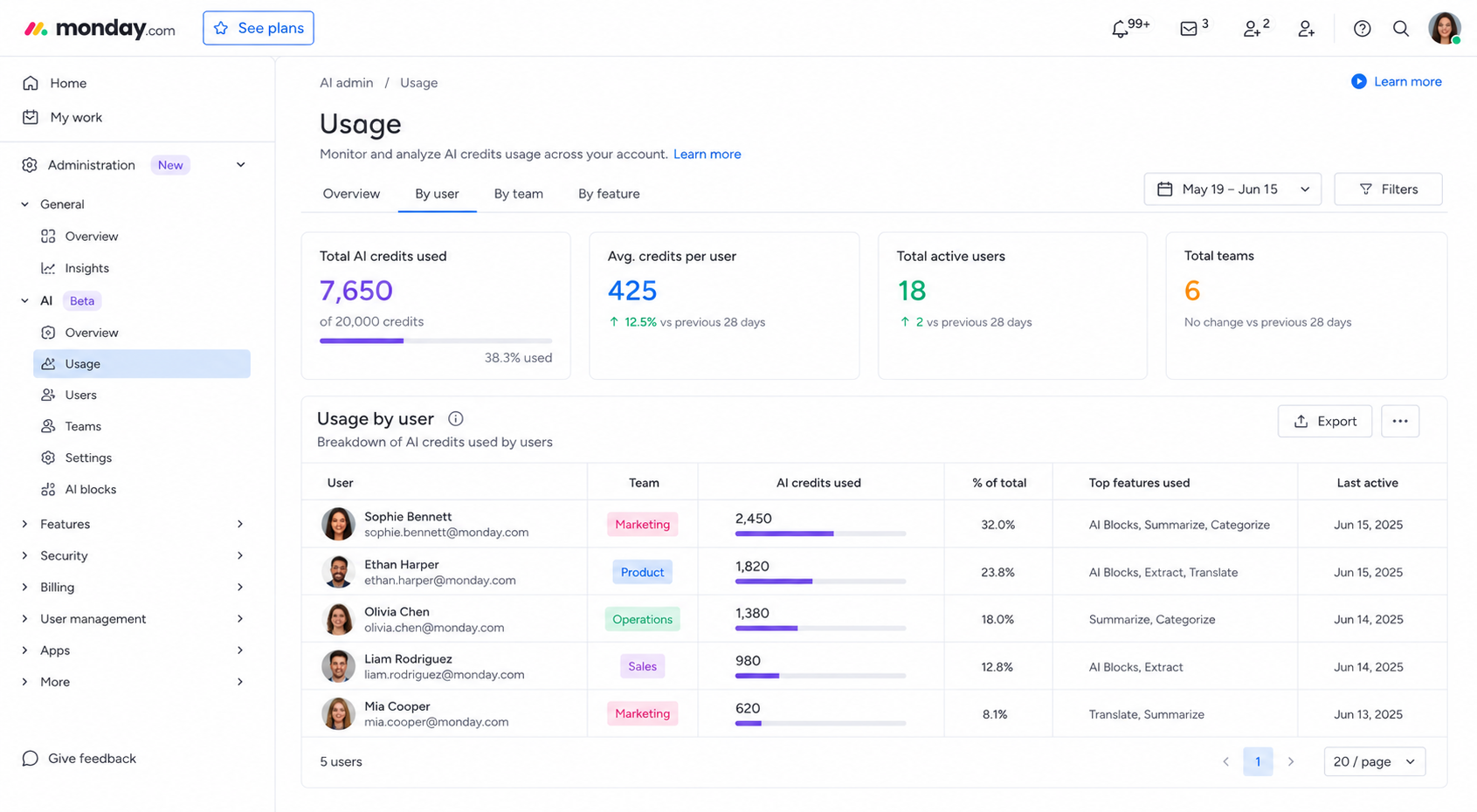This screenshot has height=812, width=1477.
Task: Select the By user tab
Action: point(437,194)
